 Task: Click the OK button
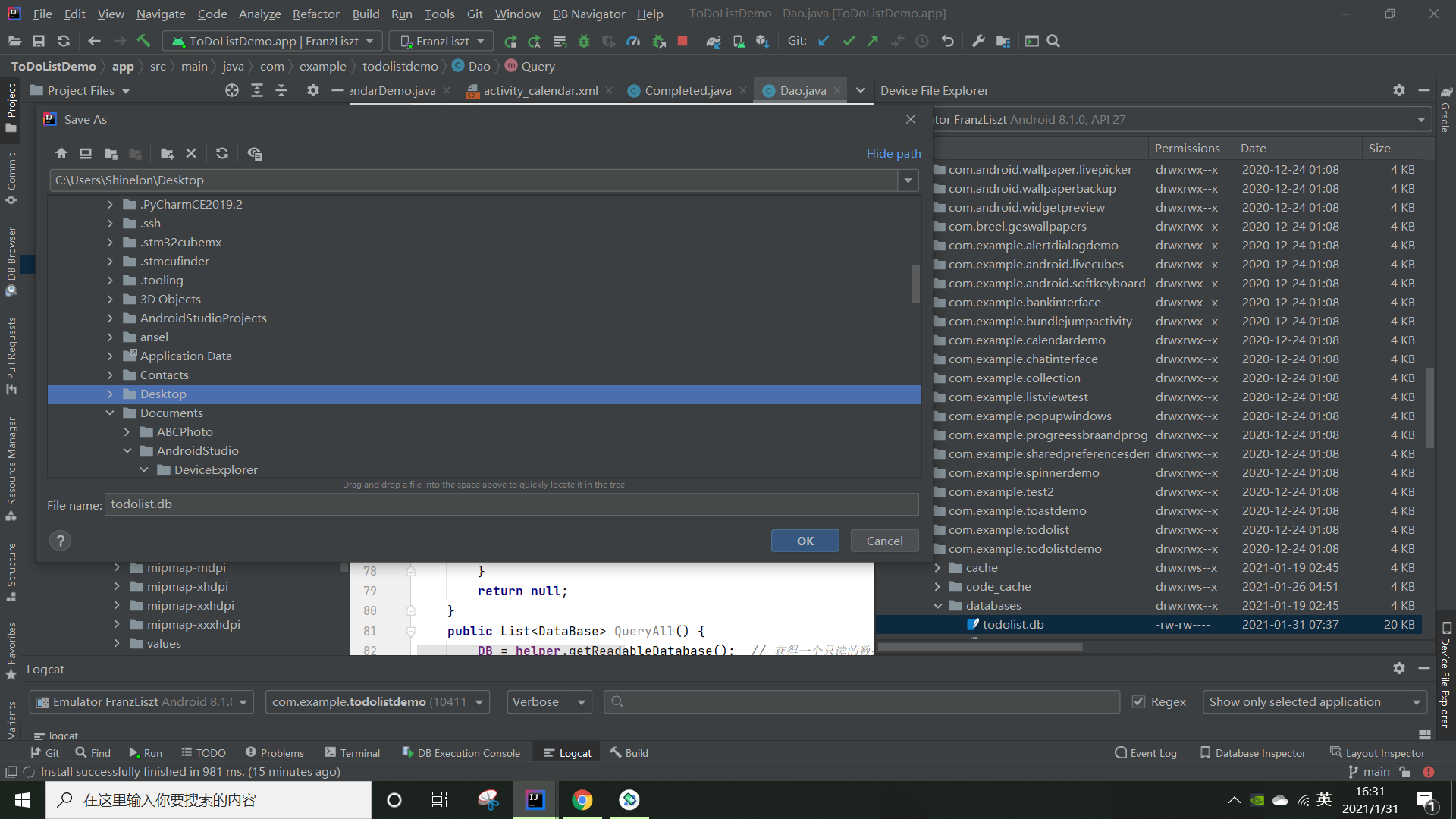[x=805, y=541]
